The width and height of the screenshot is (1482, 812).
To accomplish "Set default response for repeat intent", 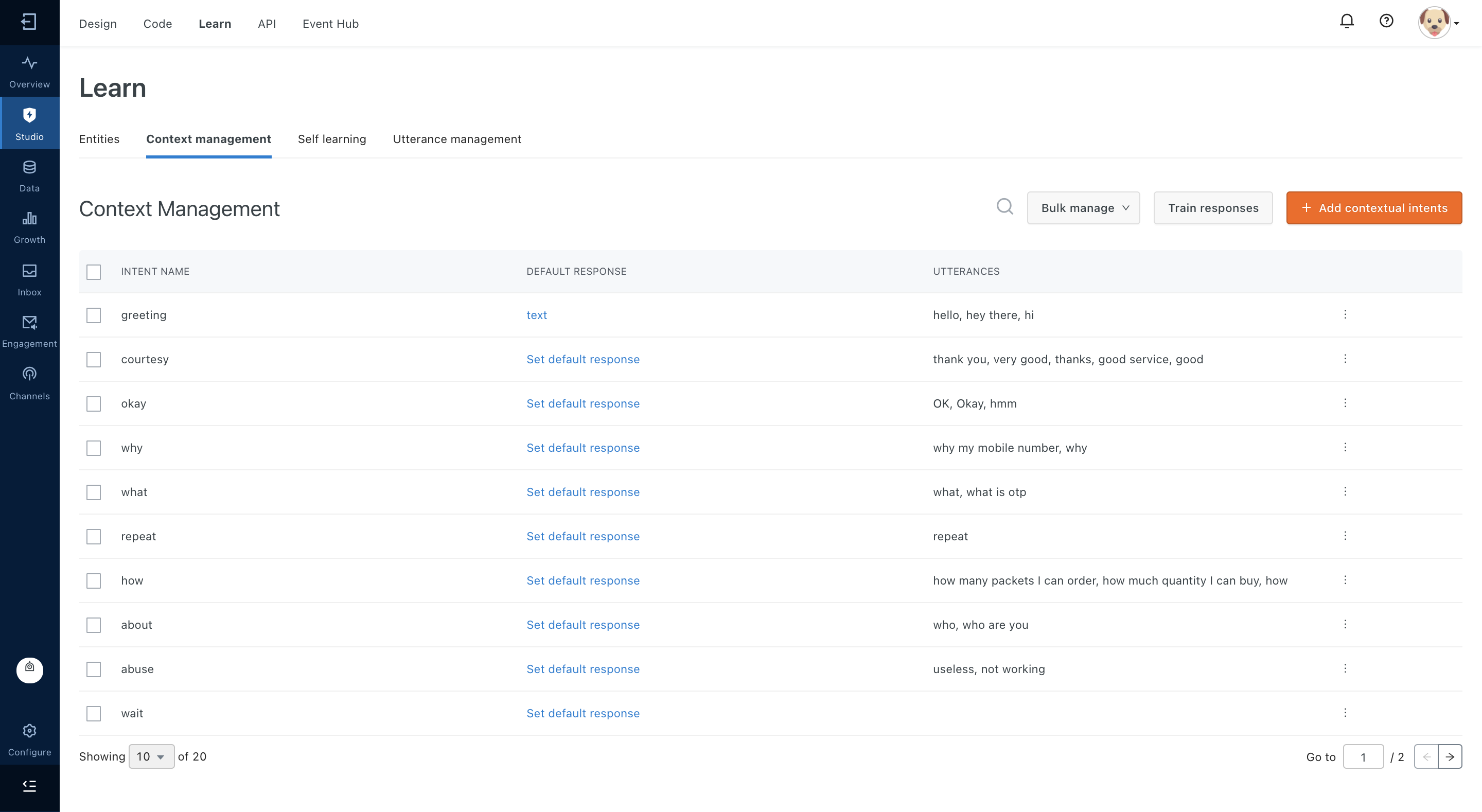I will click(583, 536).
